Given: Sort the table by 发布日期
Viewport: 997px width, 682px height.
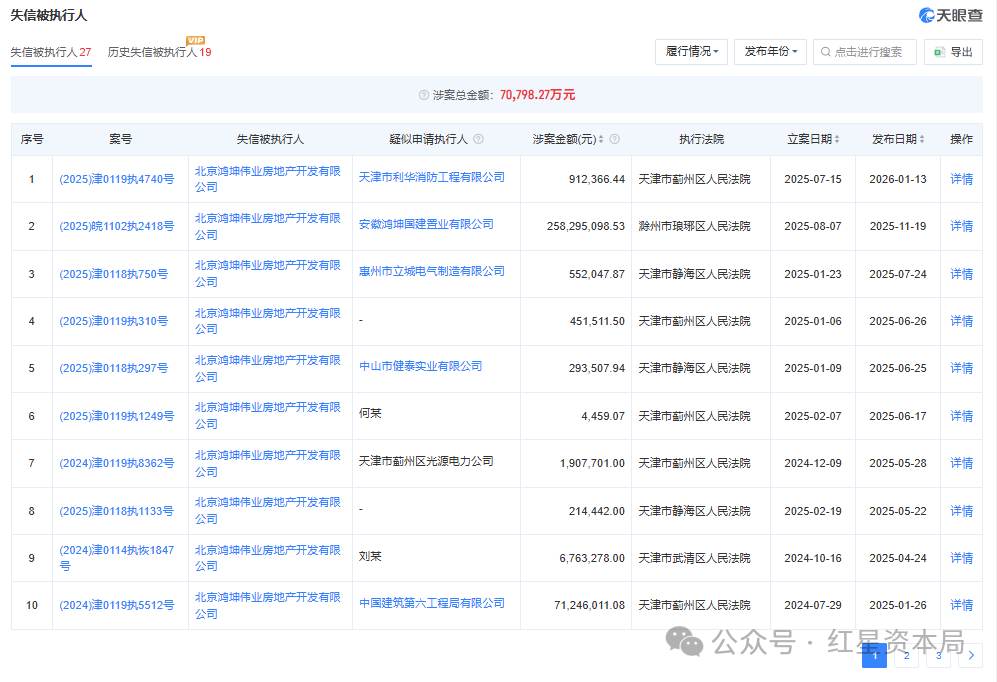Looking at the screenshot, I should pyautogui.click(x=897, y=140).
